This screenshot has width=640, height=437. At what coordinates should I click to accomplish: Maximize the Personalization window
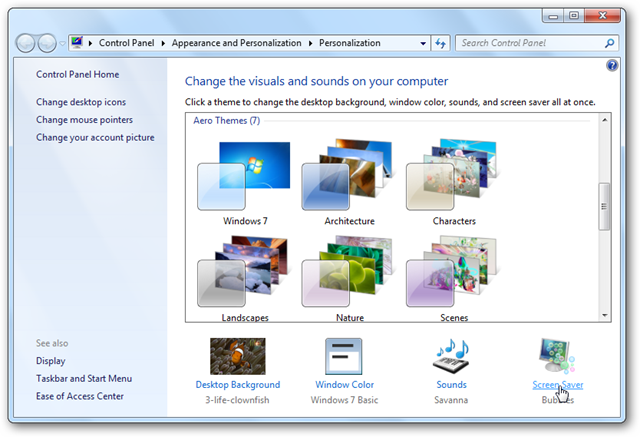coord(574,16)
